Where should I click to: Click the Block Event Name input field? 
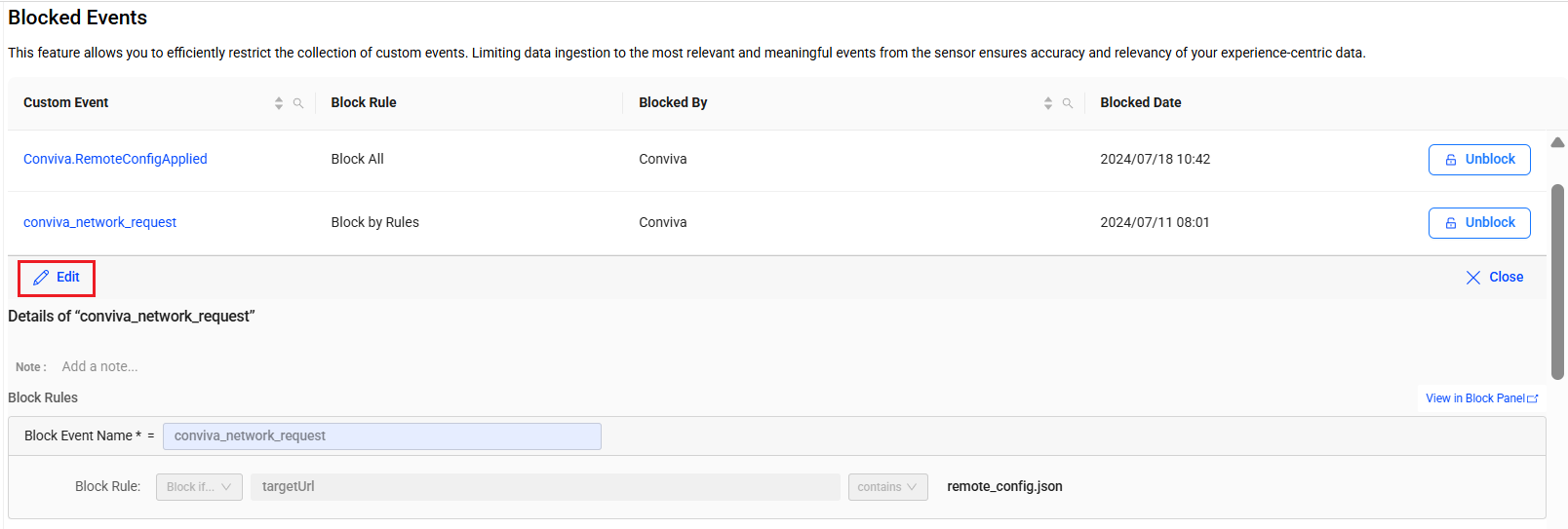point(381,436)
